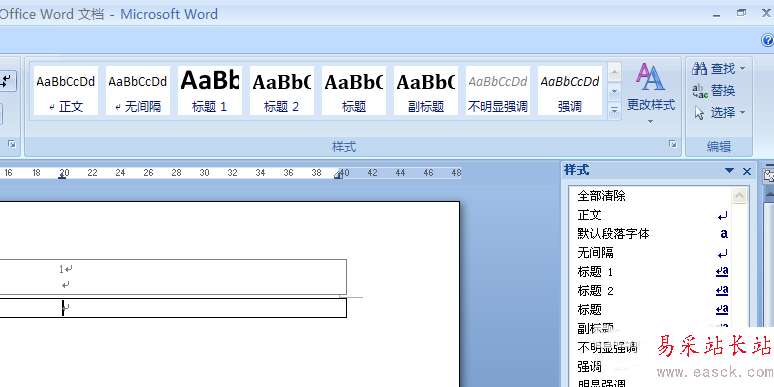Apply the 标题 gallery style
The width and height of the screenshot is (774, 387).
coord(354,90)
